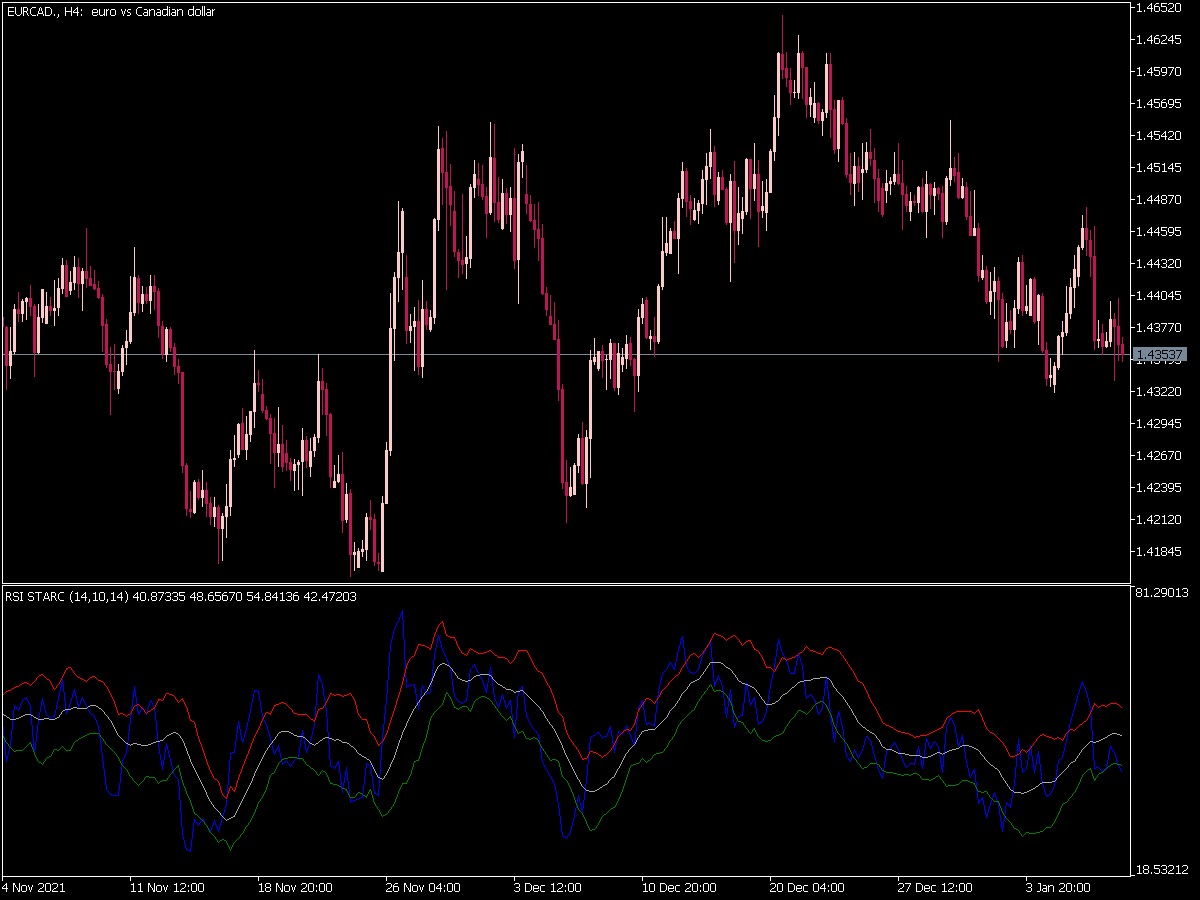Click the 27 Dec 12:00 time label
This screenshot has height=900, width=1200.
point(935,888)
